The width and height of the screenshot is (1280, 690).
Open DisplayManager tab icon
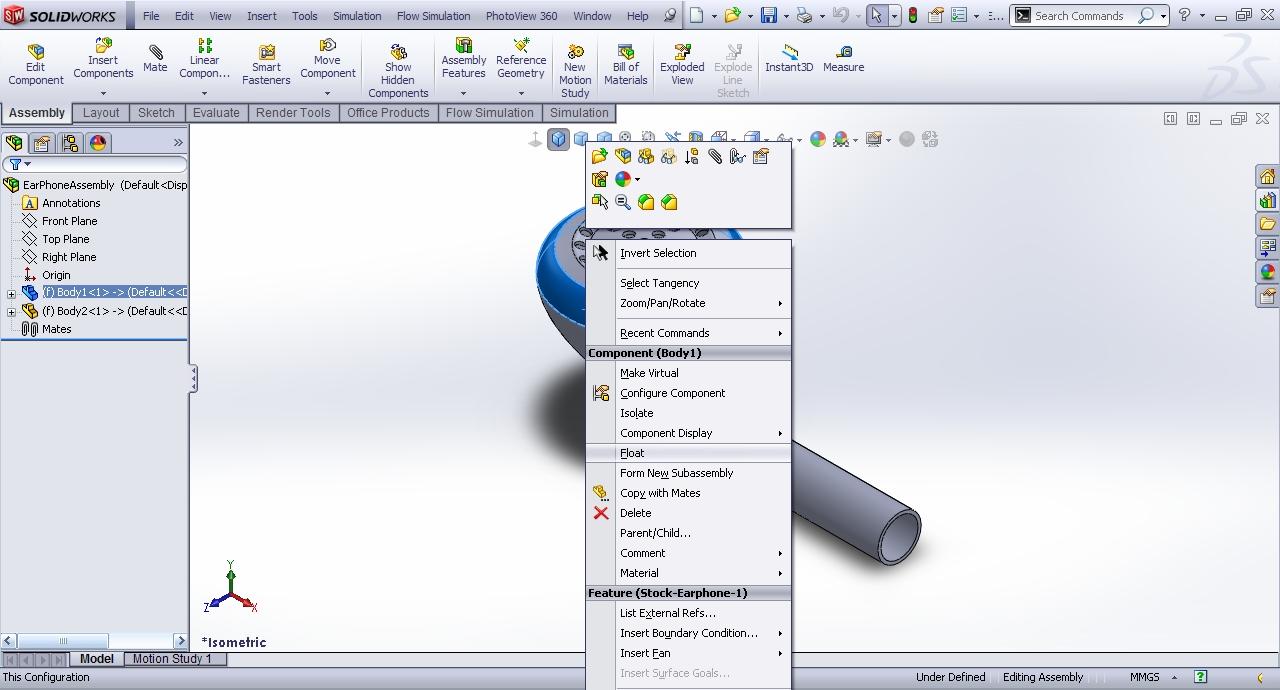[98, 143]
